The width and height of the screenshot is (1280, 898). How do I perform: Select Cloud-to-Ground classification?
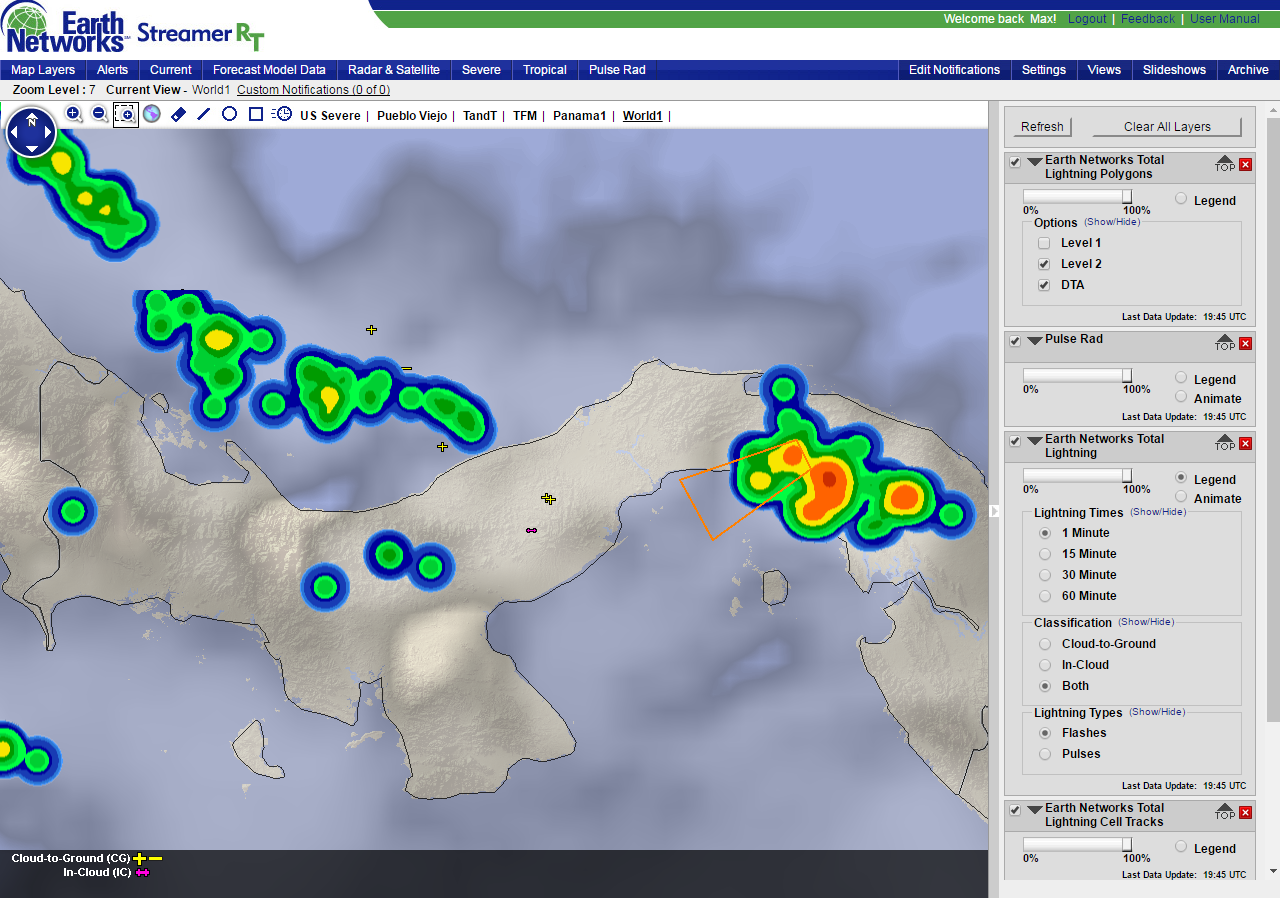(x=1045, y=644)
